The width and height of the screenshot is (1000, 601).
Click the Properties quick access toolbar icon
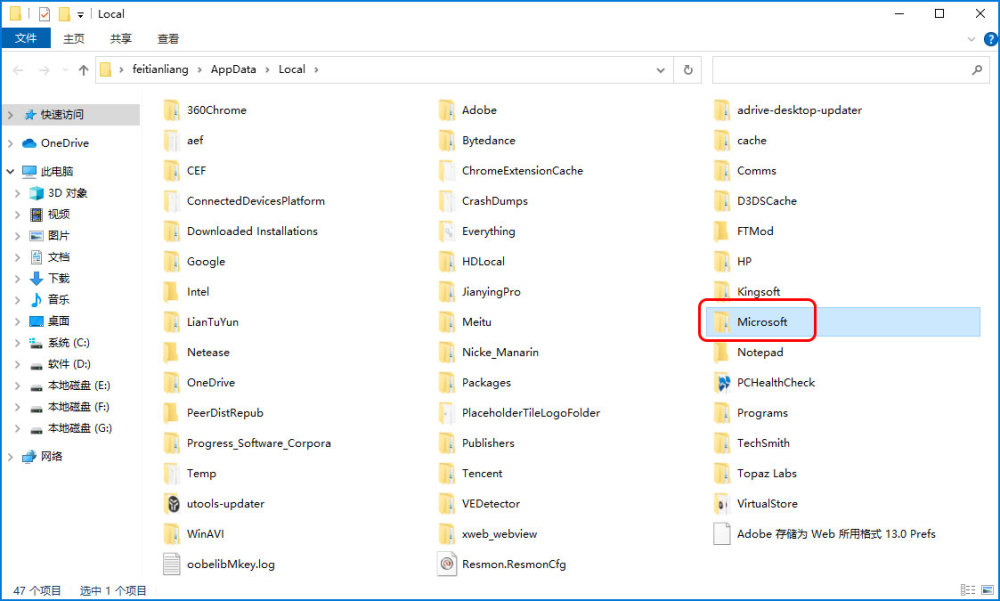pos(44,14)
